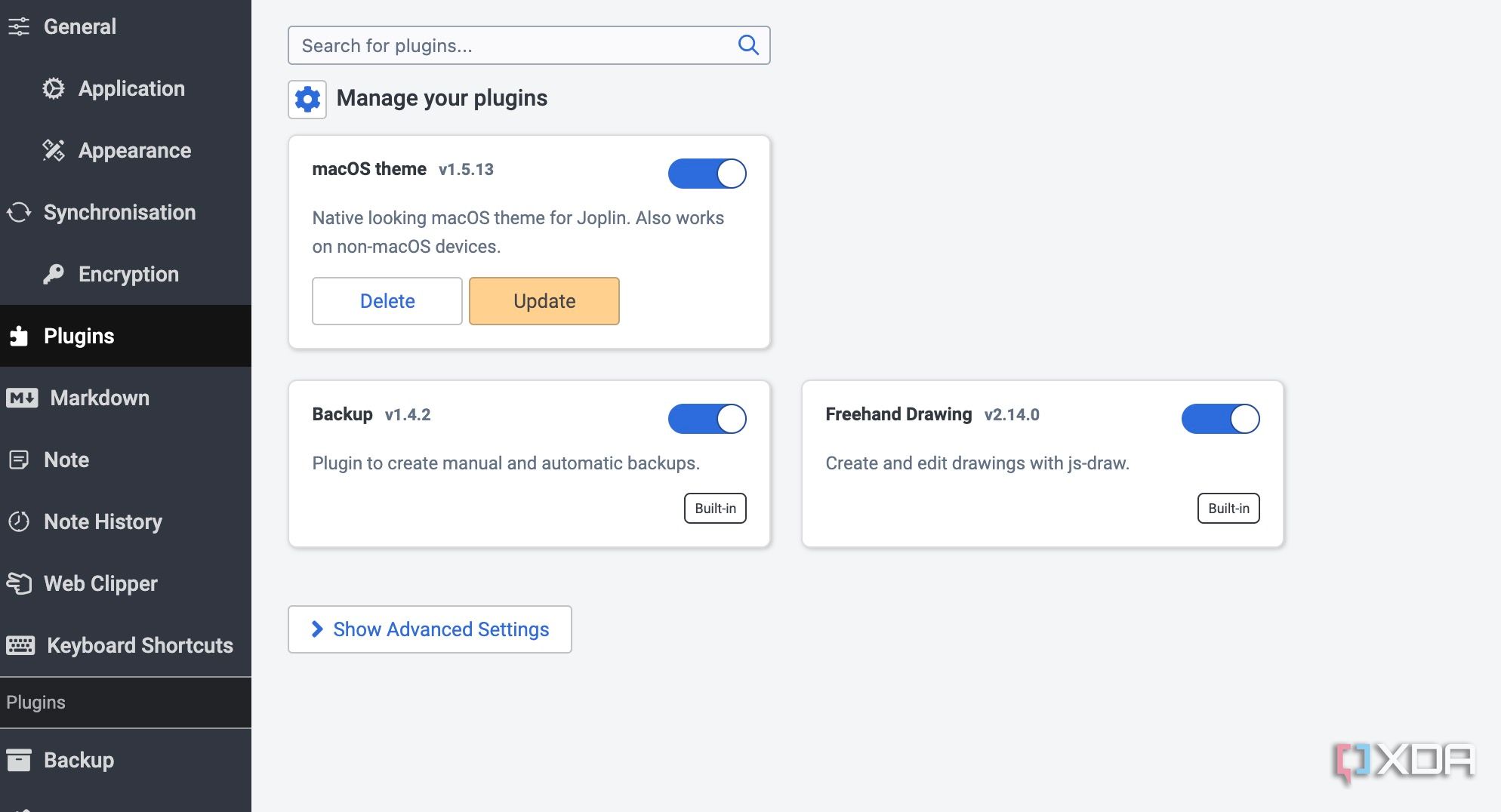
Task: Click the Freehand Drawing plugin title
Action: [x=898, y=414]
